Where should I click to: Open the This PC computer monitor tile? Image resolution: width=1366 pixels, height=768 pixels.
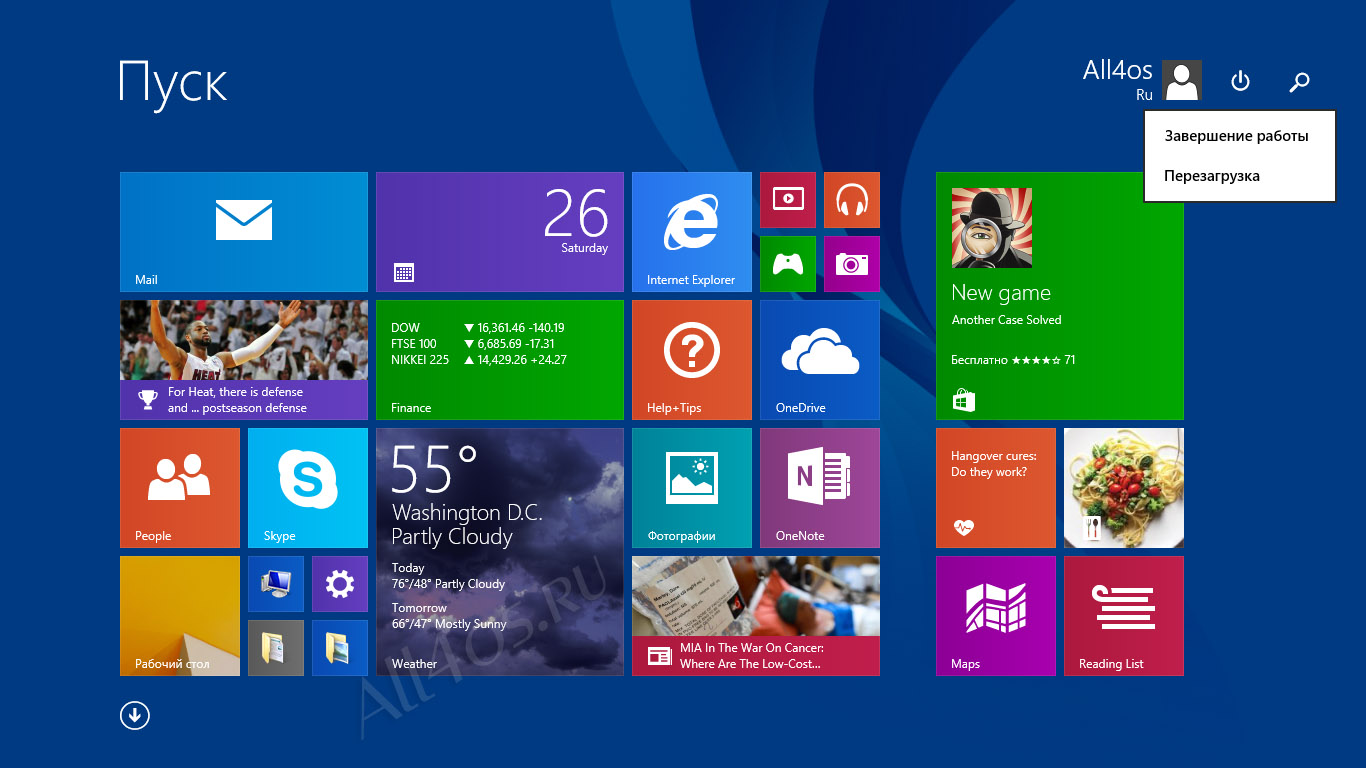point(276,584)
